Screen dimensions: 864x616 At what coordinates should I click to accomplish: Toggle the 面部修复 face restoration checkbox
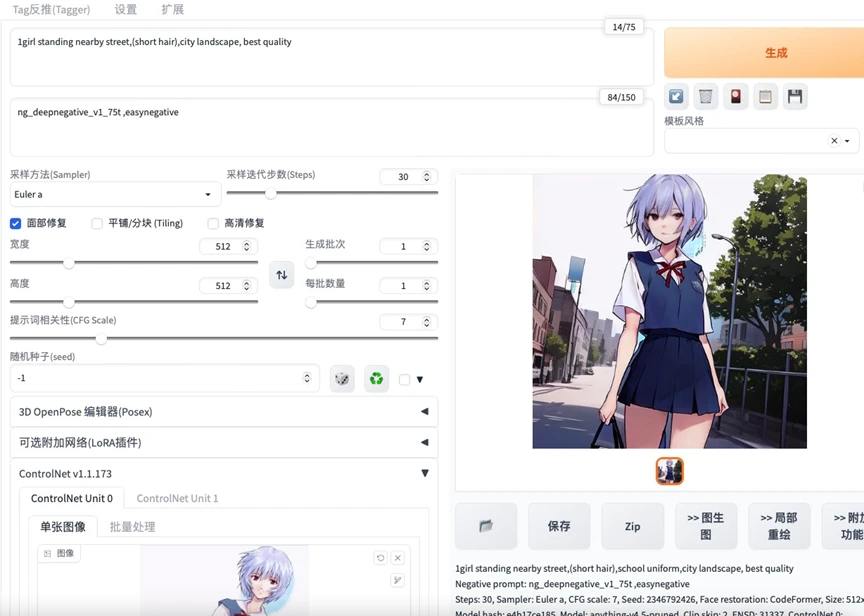coord(15,223)
